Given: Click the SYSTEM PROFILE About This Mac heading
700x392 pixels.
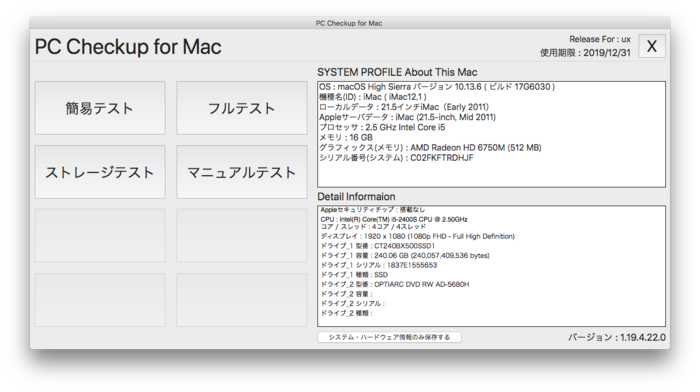Looking at the screenshot, I should coord(397,72).
